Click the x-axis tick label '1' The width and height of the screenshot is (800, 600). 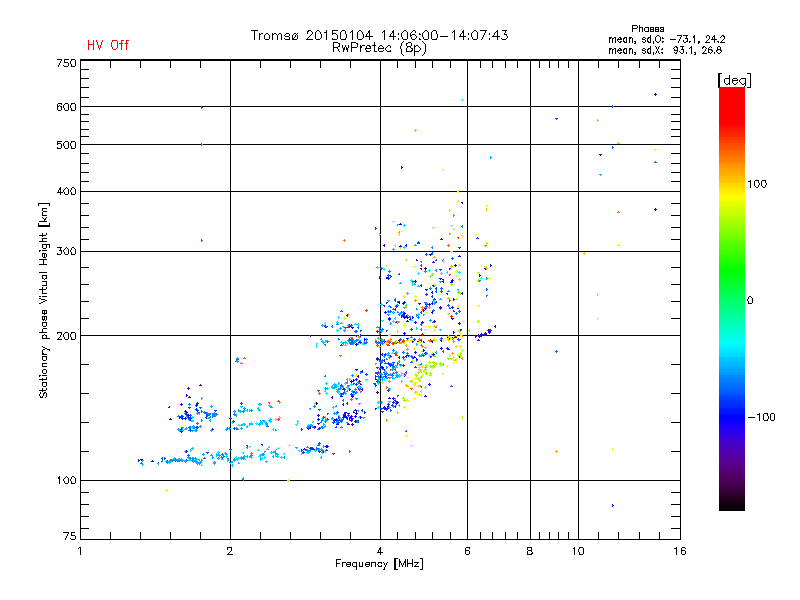pyautogui.click(x=80, y=551)
